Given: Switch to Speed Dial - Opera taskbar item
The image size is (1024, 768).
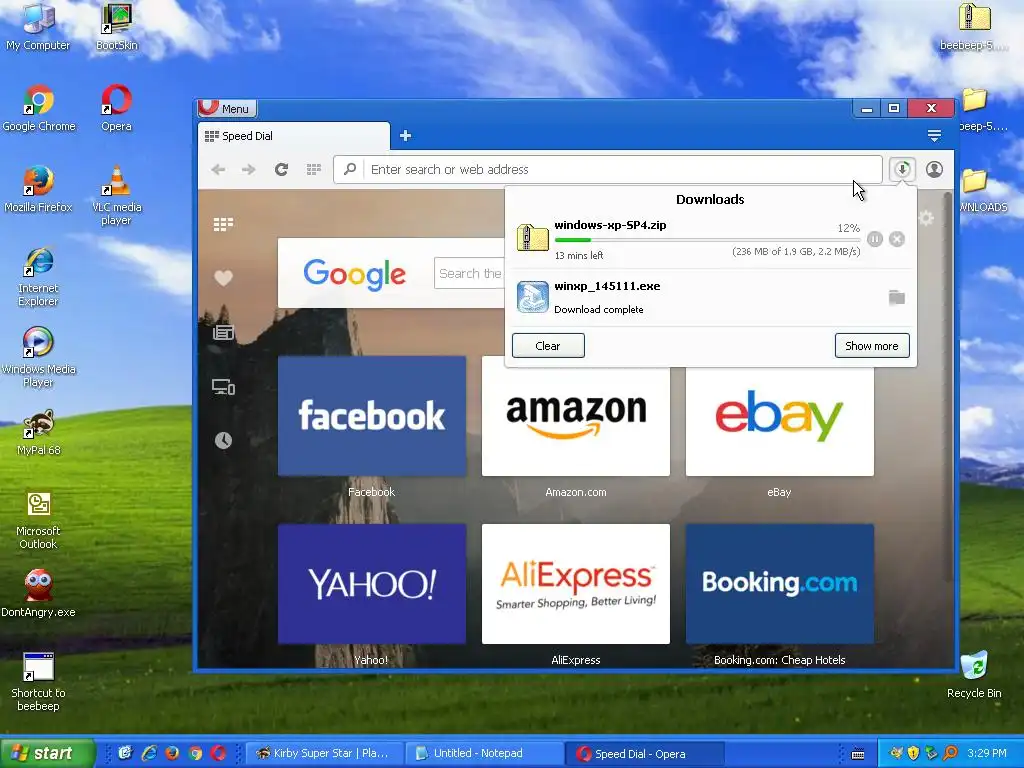Looking at the screenshot, I should (645, 753).
